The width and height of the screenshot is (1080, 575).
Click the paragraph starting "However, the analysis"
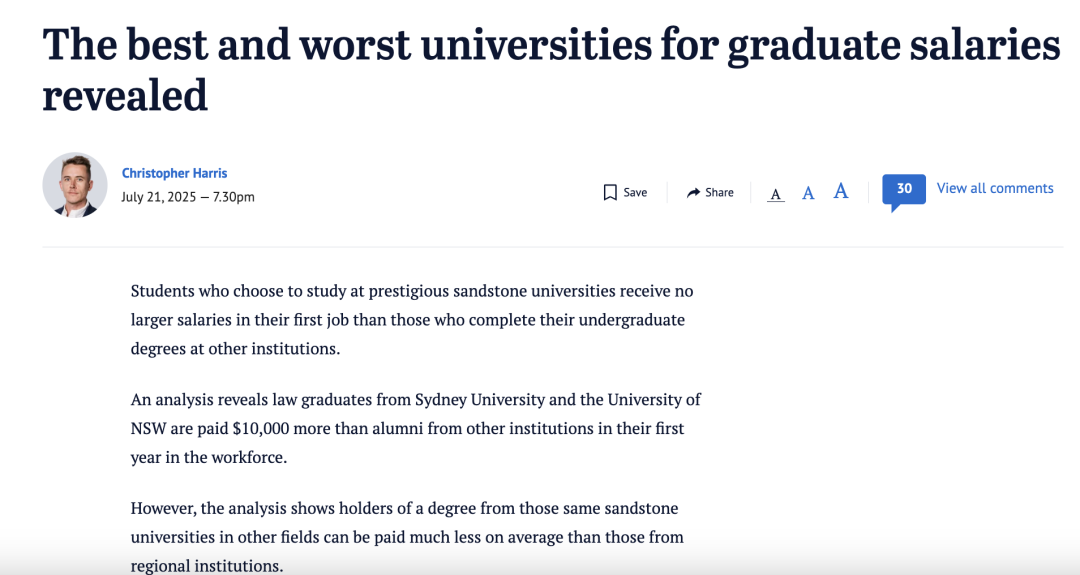[x=407, y=537]
